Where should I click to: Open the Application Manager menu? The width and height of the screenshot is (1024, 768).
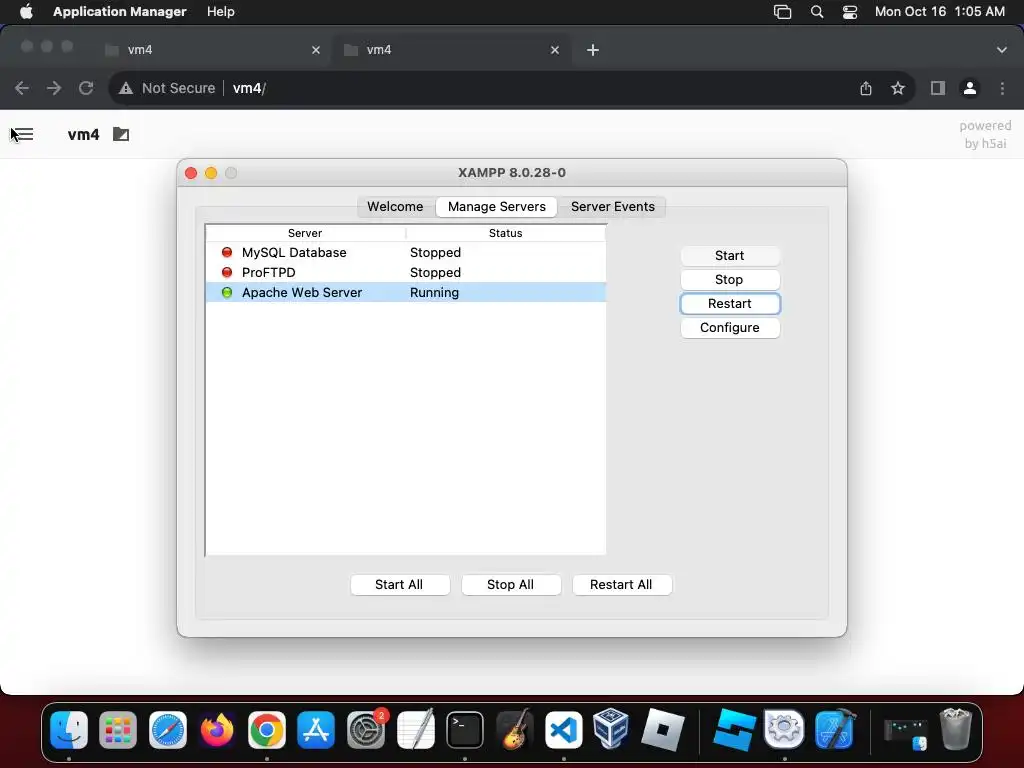[120, 12]
